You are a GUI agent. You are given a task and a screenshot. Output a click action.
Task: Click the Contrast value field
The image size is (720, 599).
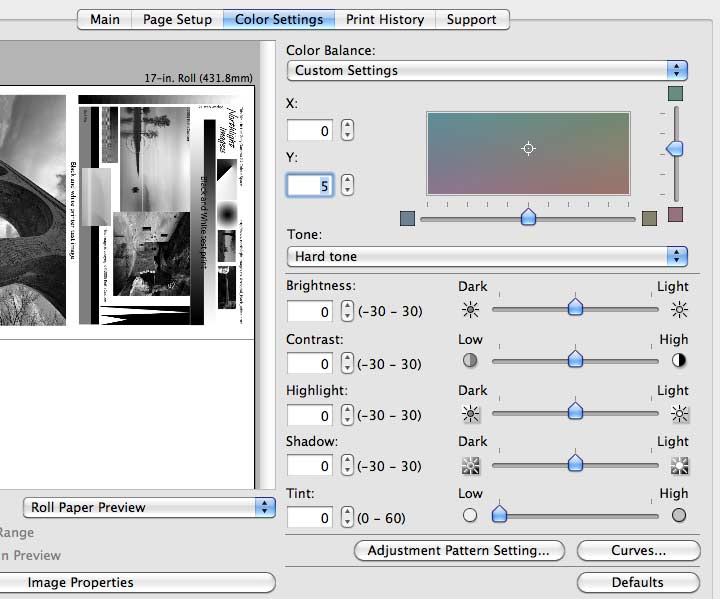tap(310, 364)
